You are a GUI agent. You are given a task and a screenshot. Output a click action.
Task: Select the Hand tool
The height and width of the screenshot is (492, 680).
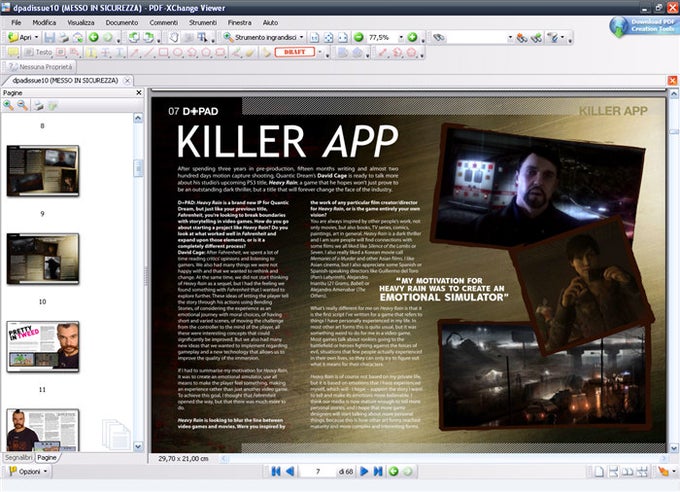click(174, 38)
